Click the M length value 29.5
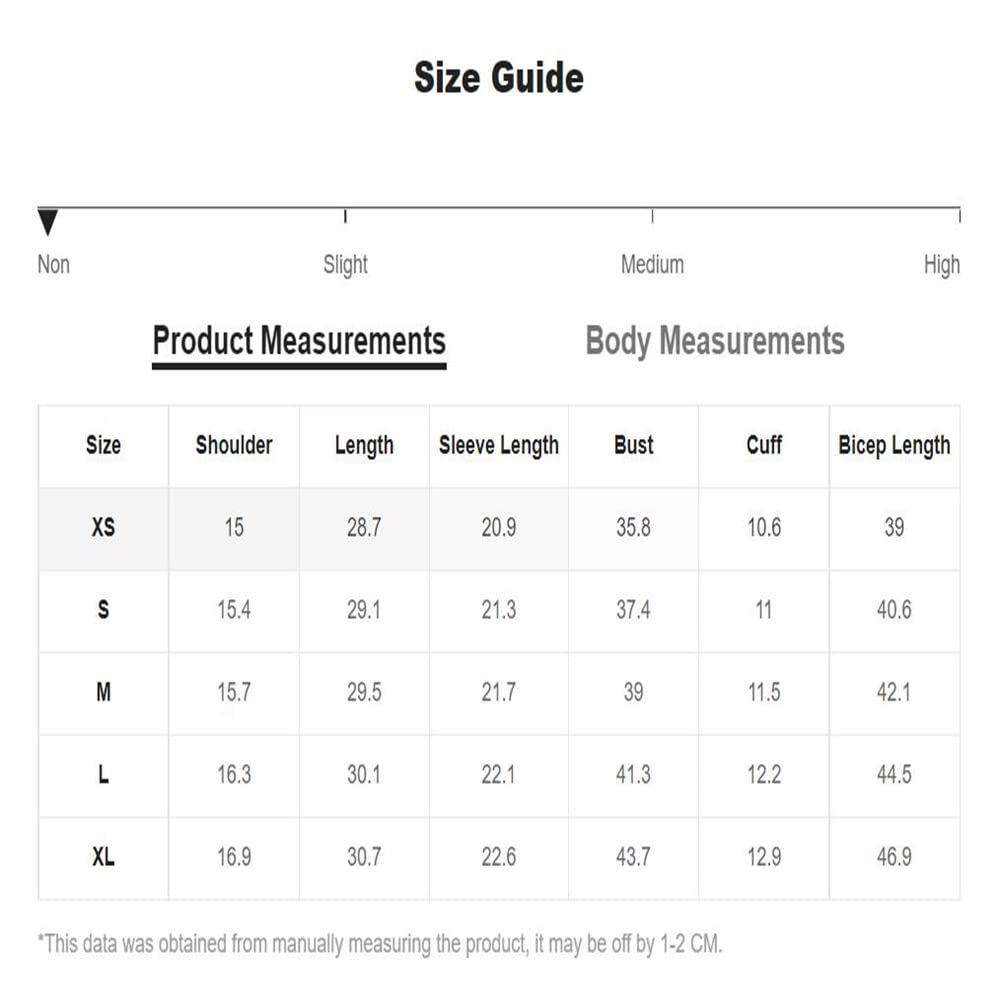This screenshot has height=1000, width=1000. 364,692
